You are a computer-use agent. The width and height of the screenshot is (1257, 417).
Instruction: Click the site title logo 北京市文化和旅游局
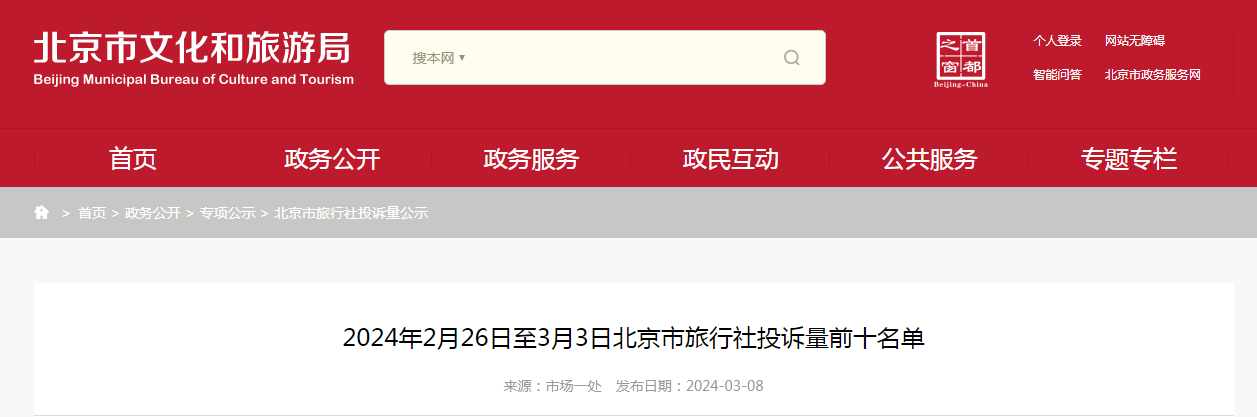click(194, 57)
